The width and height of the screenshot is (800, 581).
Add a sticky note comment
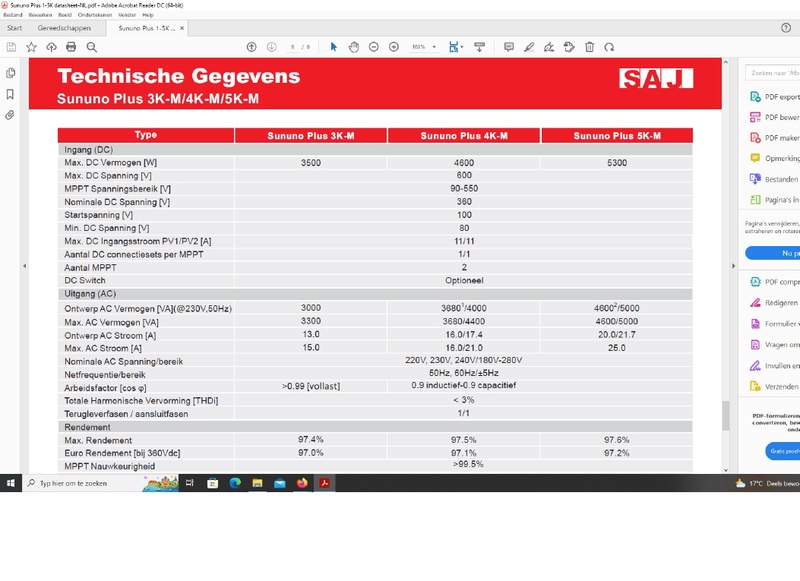coord(509,47)
